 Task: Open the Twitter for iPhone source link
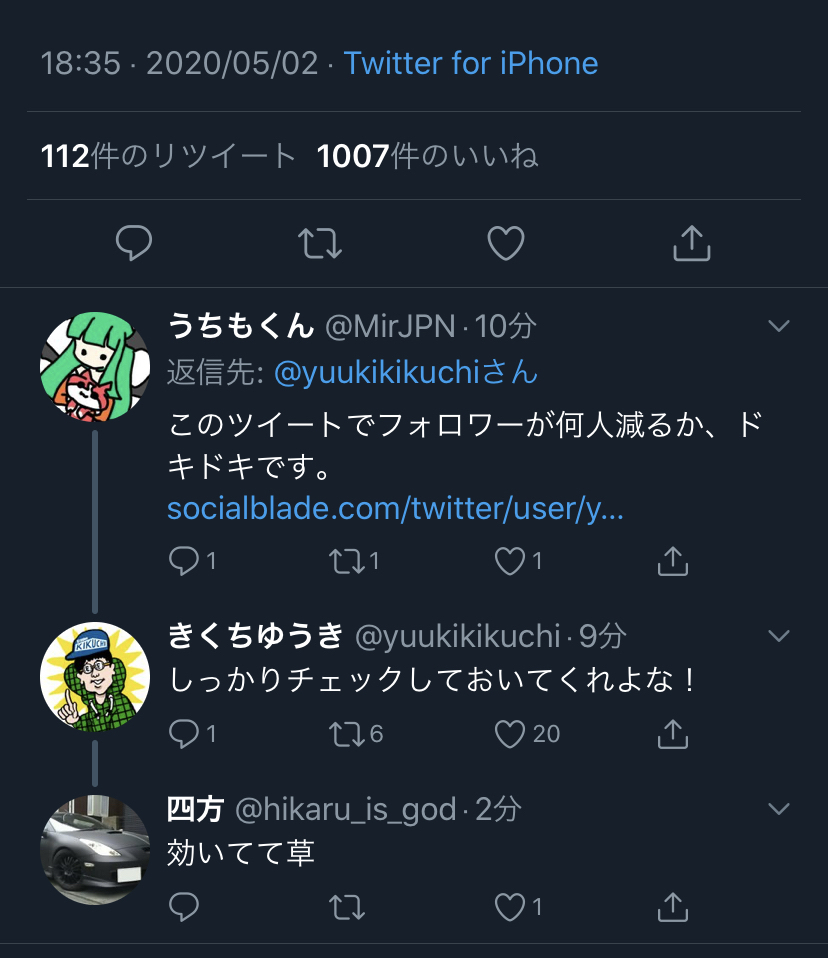[471, 63]
